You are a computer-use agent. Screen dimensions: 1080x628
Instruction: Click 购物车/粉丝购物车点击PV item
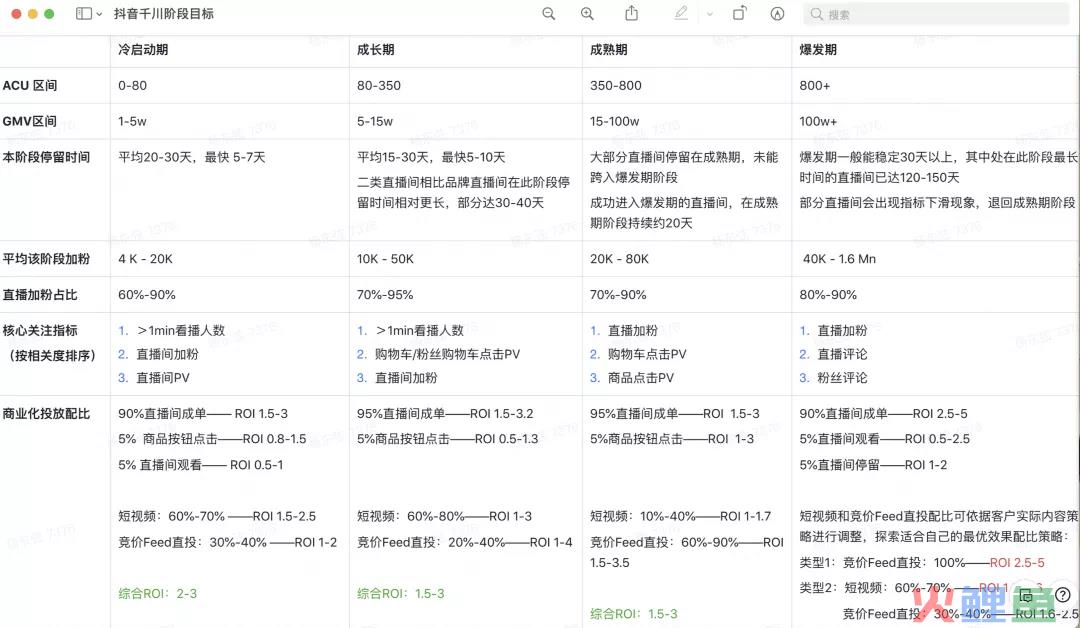(447, 354)
